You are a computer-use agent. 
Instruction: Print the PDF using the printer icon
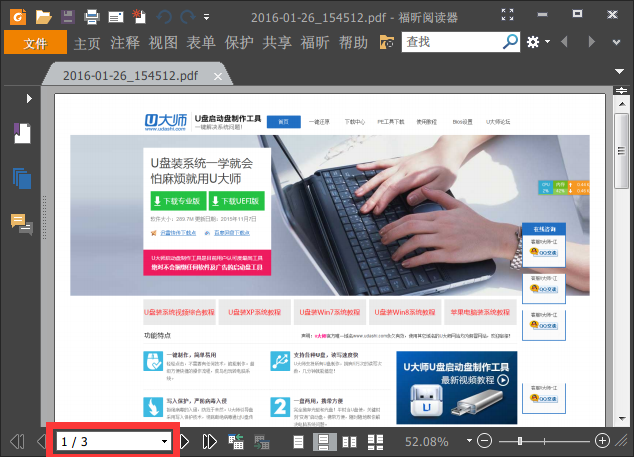[92, 17]
